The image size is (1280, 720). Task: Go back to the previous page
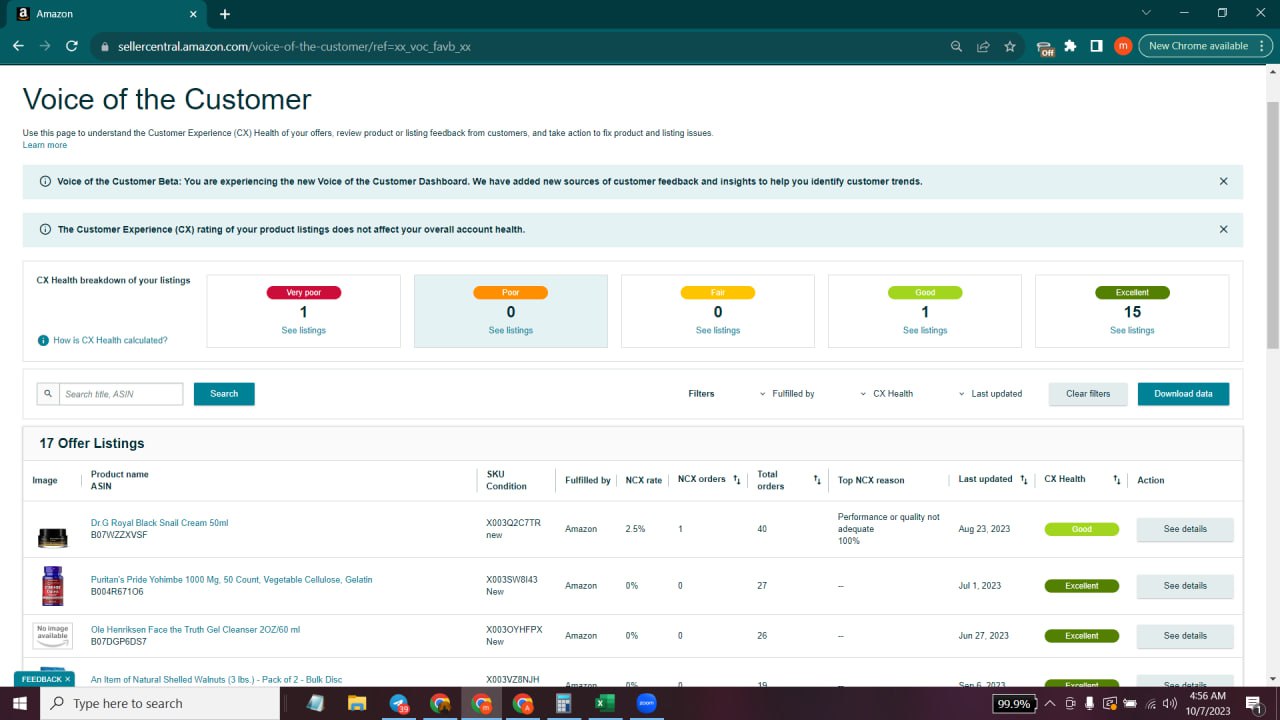[x=18, y=46]
